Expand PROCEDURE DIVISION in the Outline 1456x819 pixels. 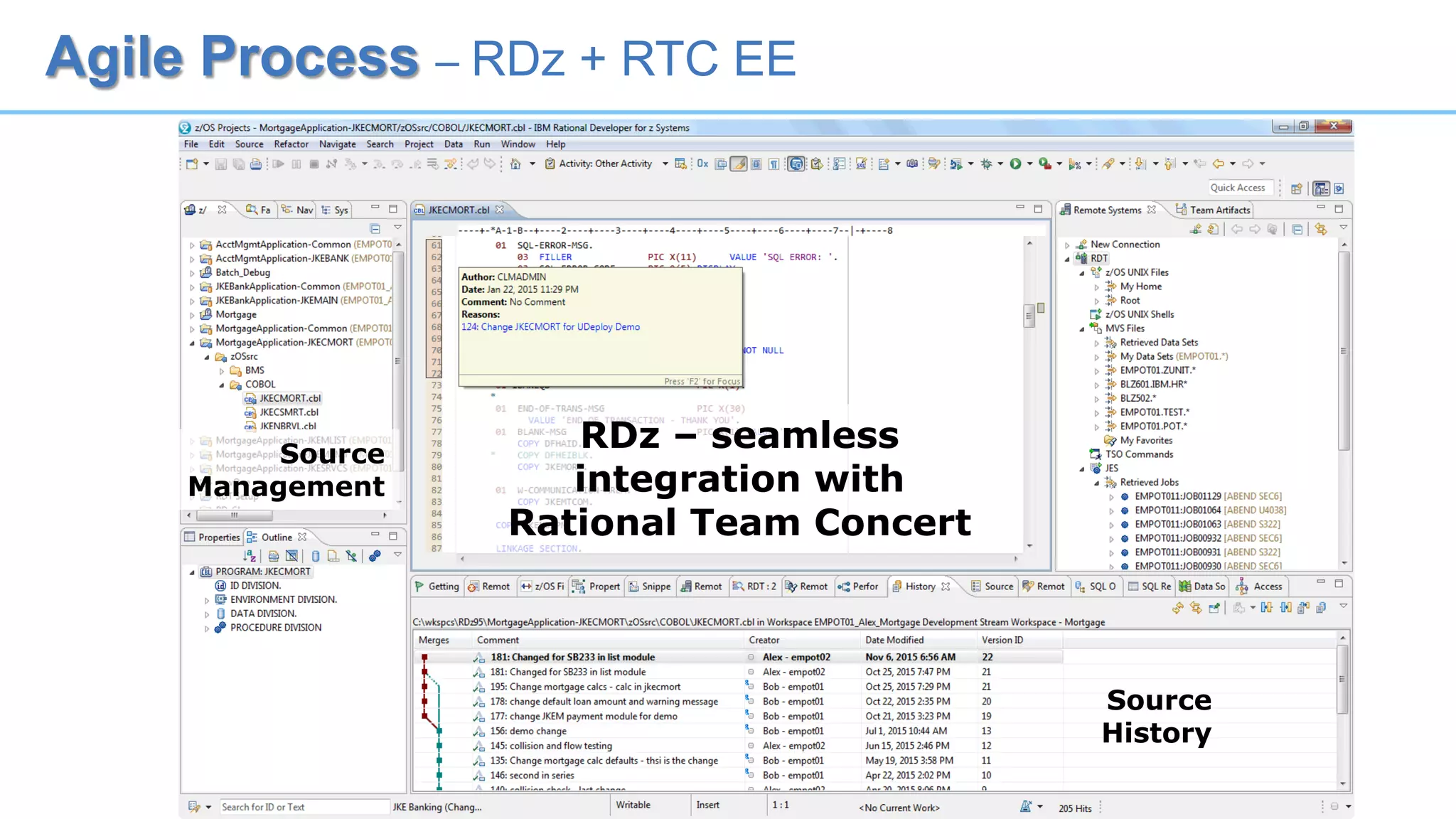207,628
